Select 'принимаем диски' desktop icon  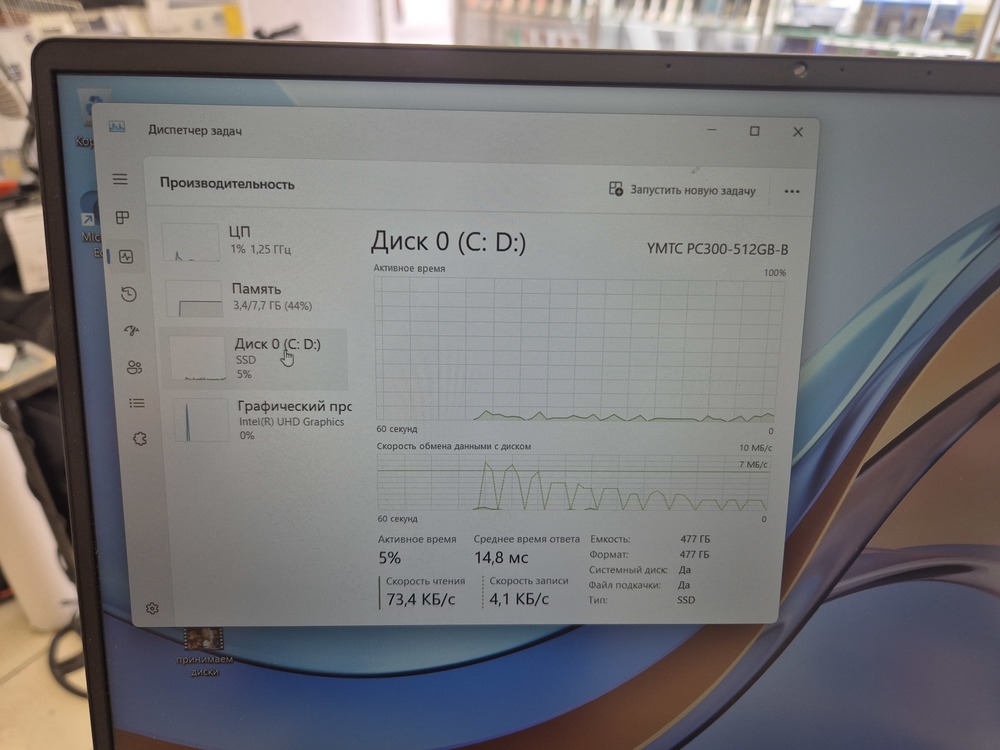click(204, 650)
